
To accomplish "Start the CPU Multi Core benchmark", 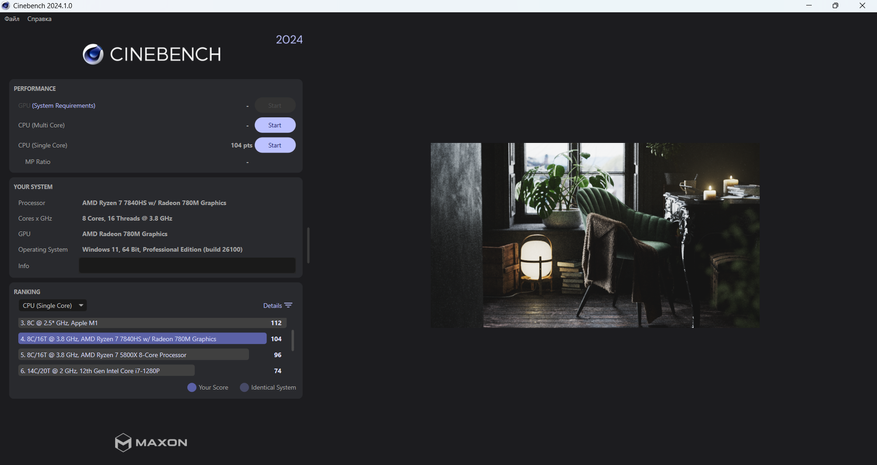I will click(275, 125).
